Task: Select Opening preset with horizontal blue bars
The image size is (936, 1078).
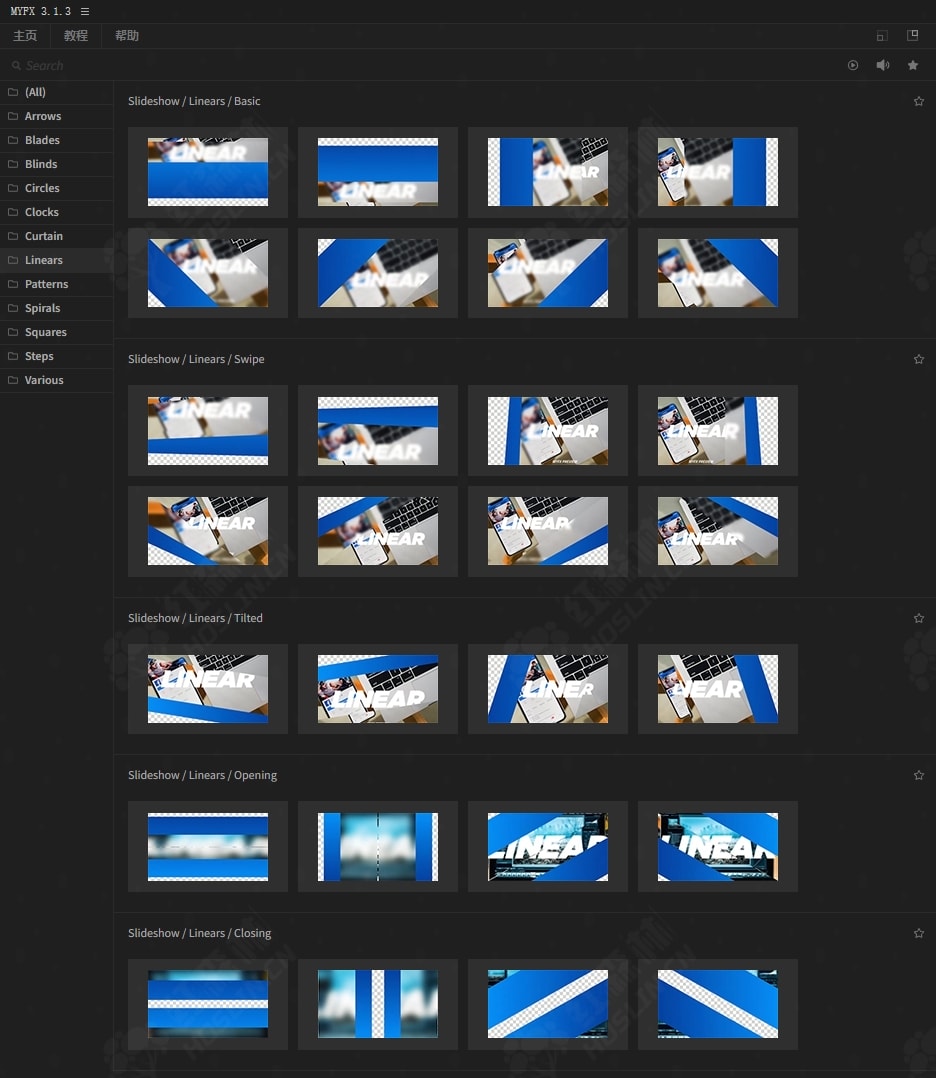Action: tap(208, 846)
